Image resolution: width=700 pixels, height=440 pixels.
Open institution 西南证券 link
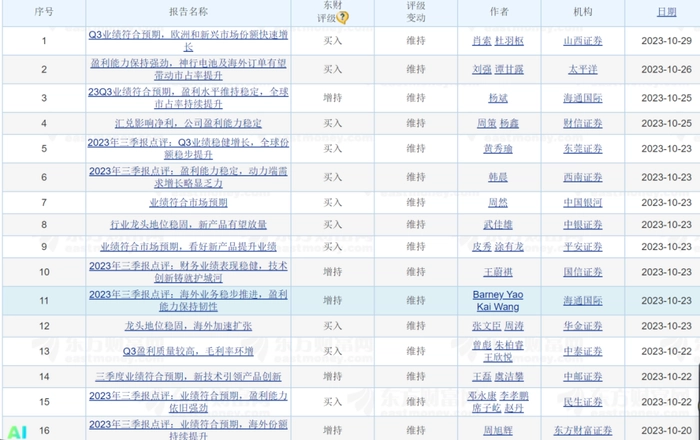(583, 177)
